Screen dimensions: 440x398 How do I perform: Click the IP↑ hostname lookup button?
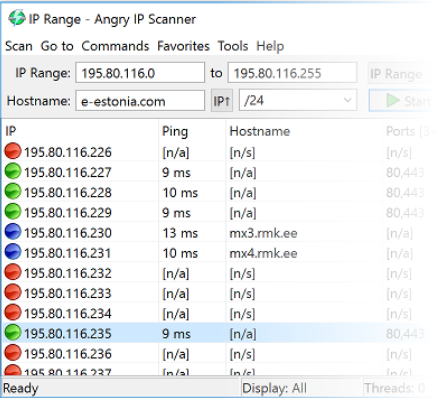click(x=222, y=100)
